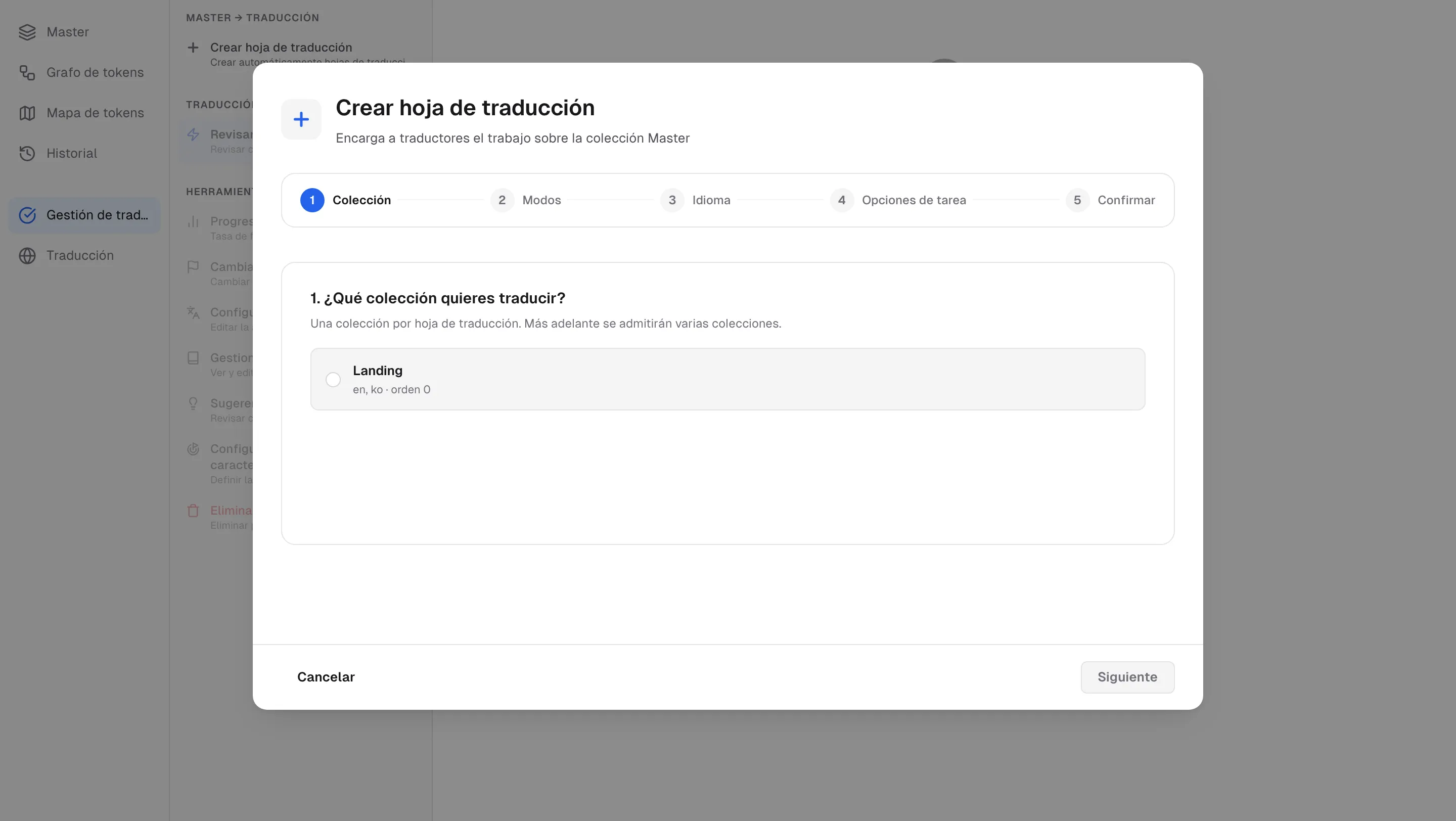Go to step 1 Colección

[x=345, y=200]
